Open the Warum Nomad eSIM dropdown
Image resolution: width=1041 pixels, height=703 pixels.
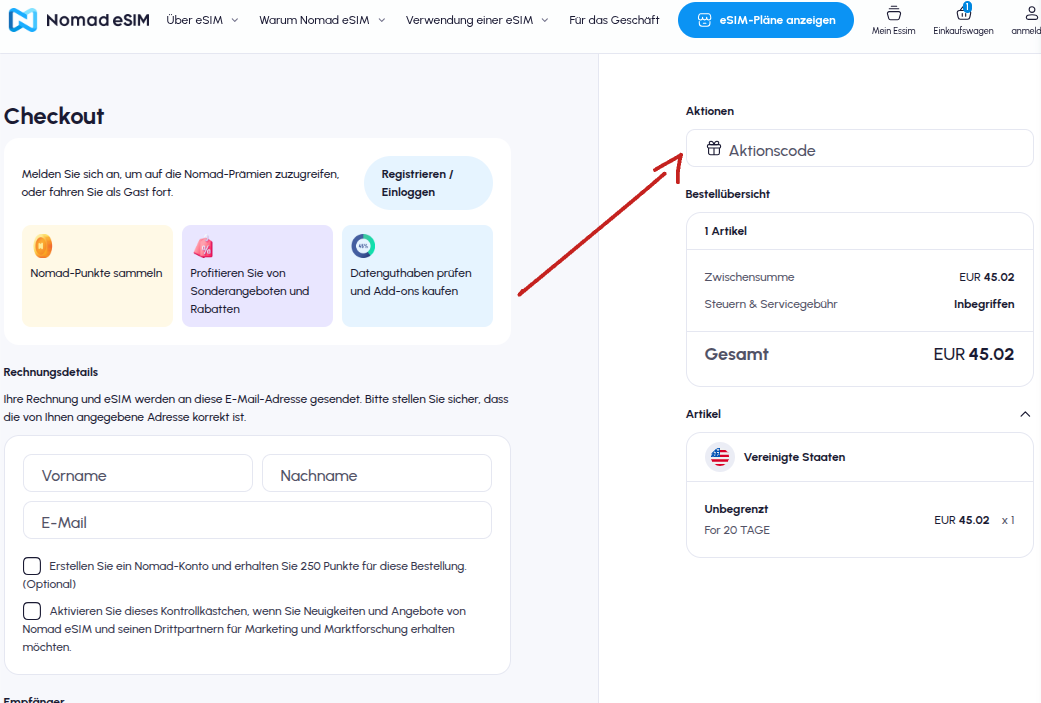pos(322,20)
